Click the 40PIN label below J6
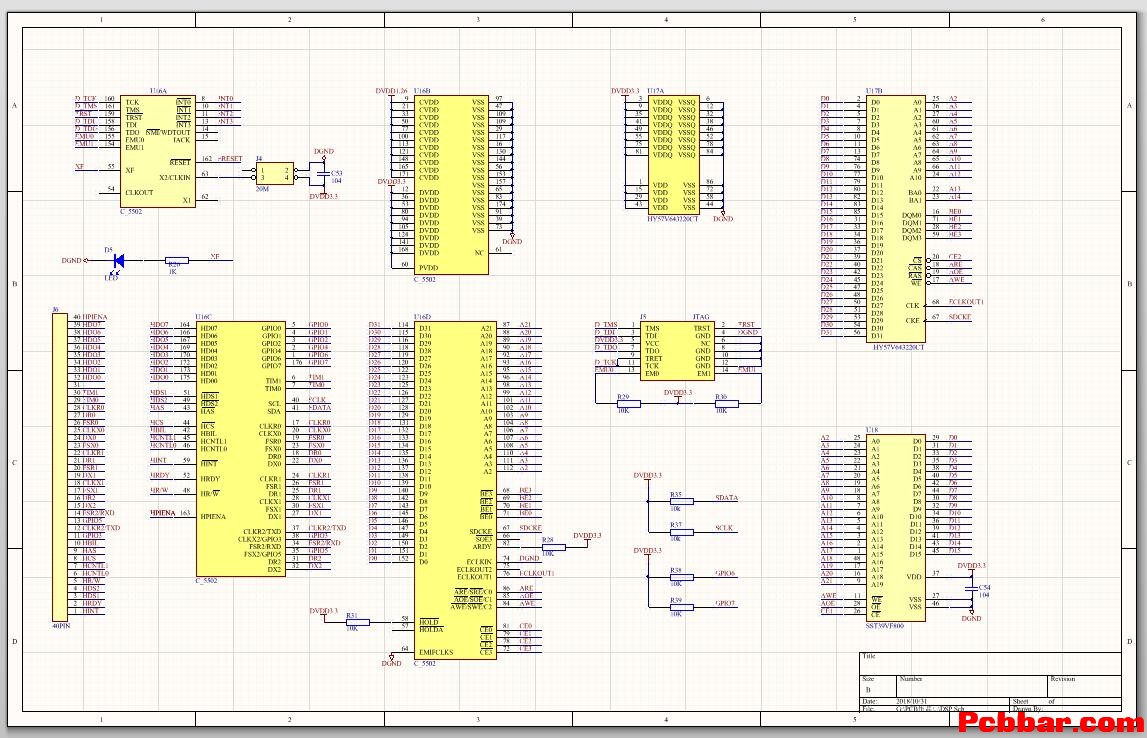This screenshot has height=738, width=1147. tap(61, 626)
